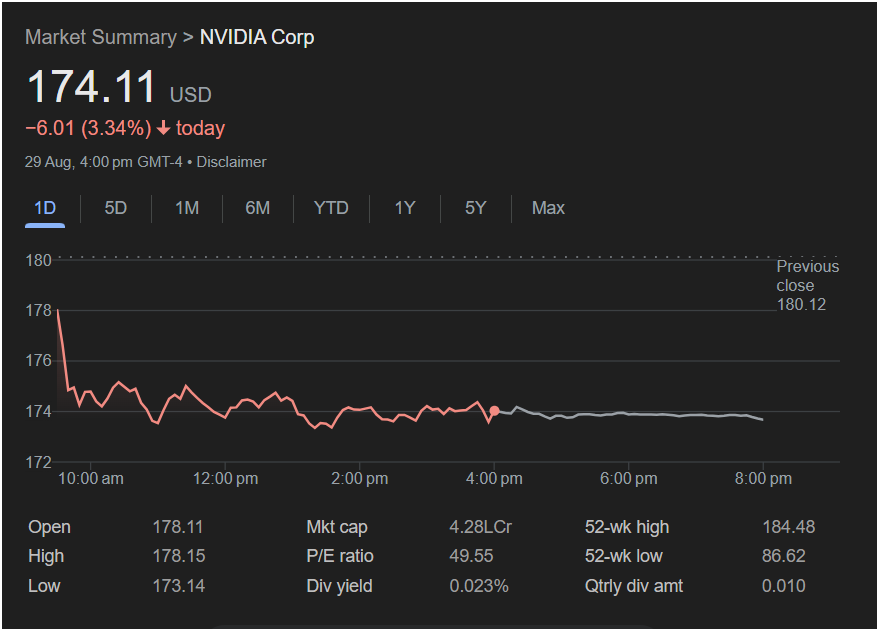This screenshot has height=631, width=879.
Task: Click the 52-wk high value 184.48
Action: 783,527
